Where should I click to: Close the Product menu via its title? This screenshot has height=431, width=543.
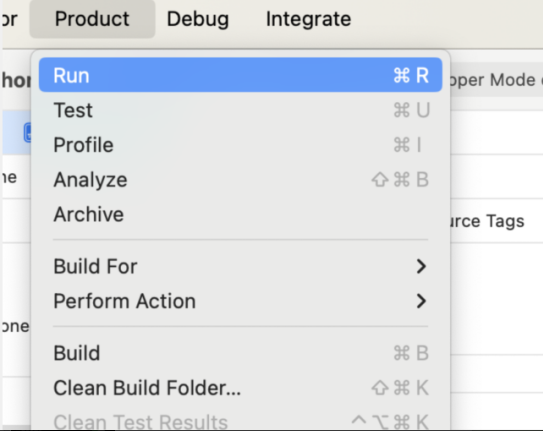(92, 19)
